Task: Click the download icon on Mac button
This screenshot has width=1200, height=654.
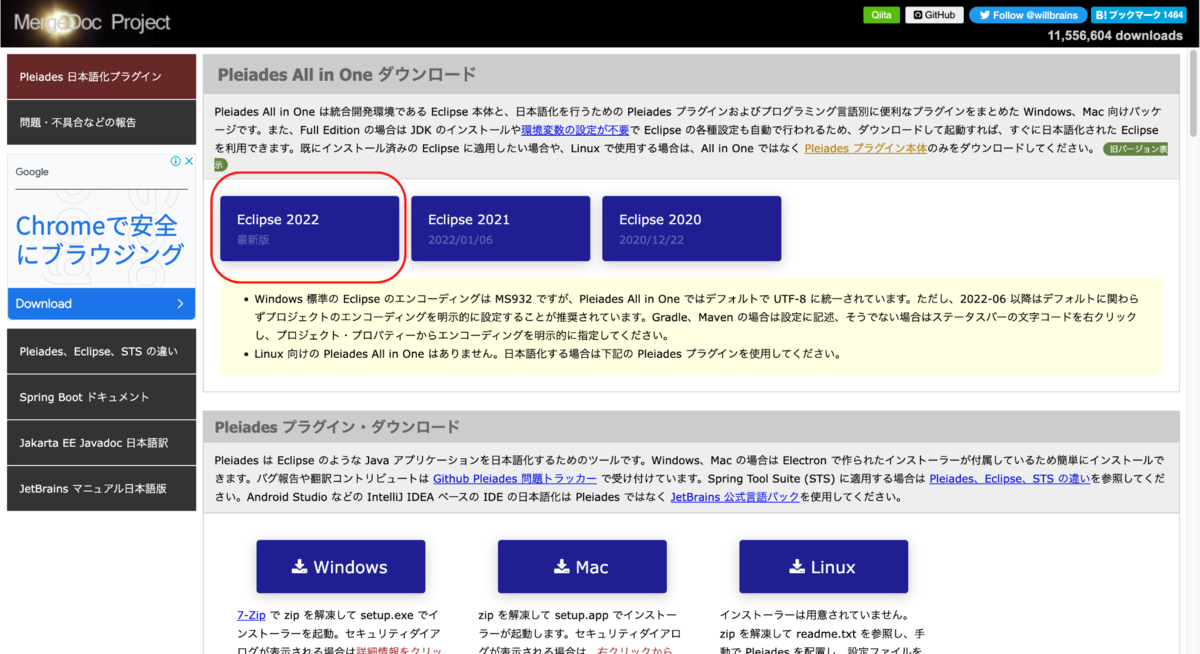Action: click(561, 566)
